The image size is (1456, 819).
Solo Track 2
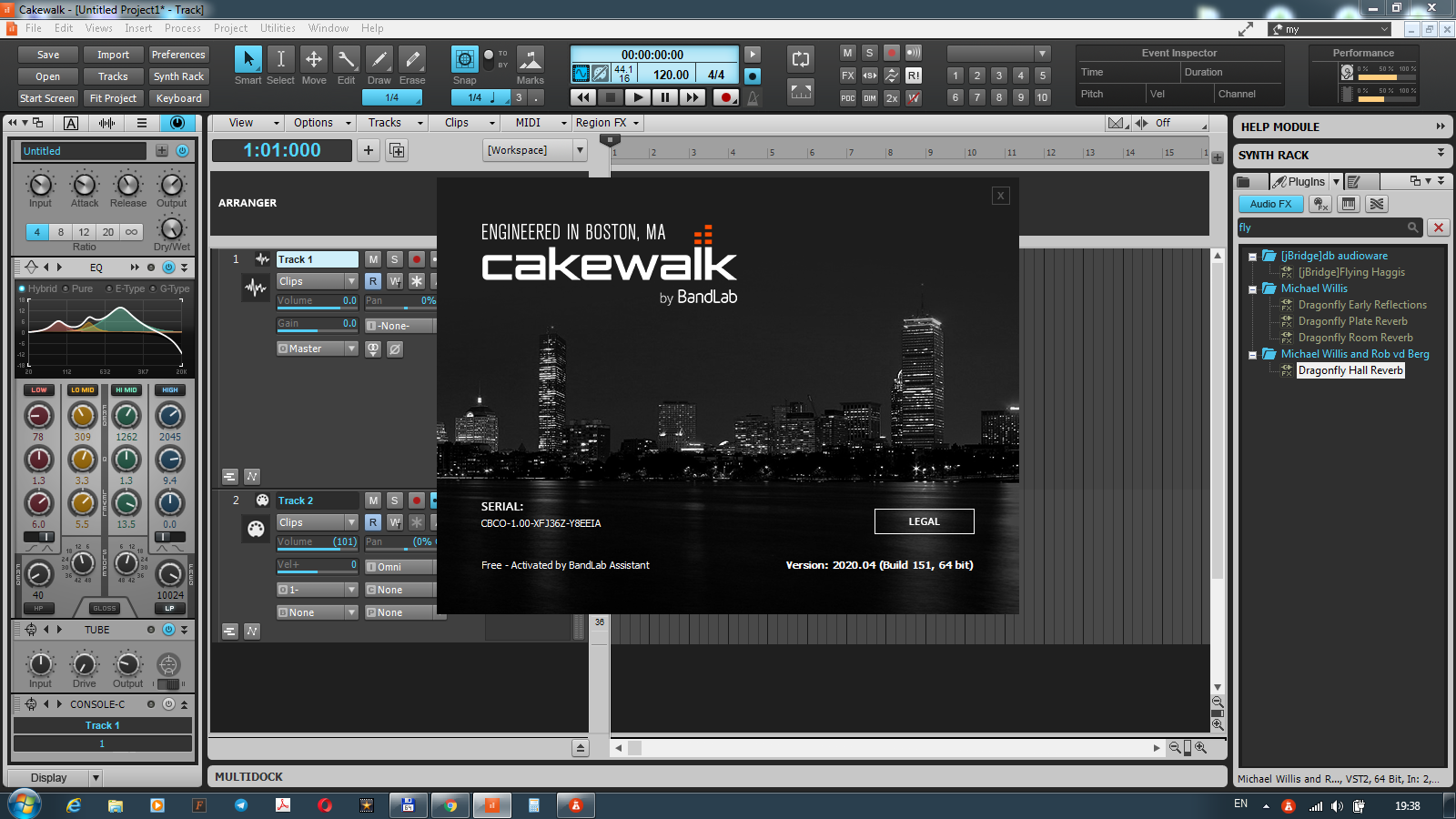[x=394, y=500]
